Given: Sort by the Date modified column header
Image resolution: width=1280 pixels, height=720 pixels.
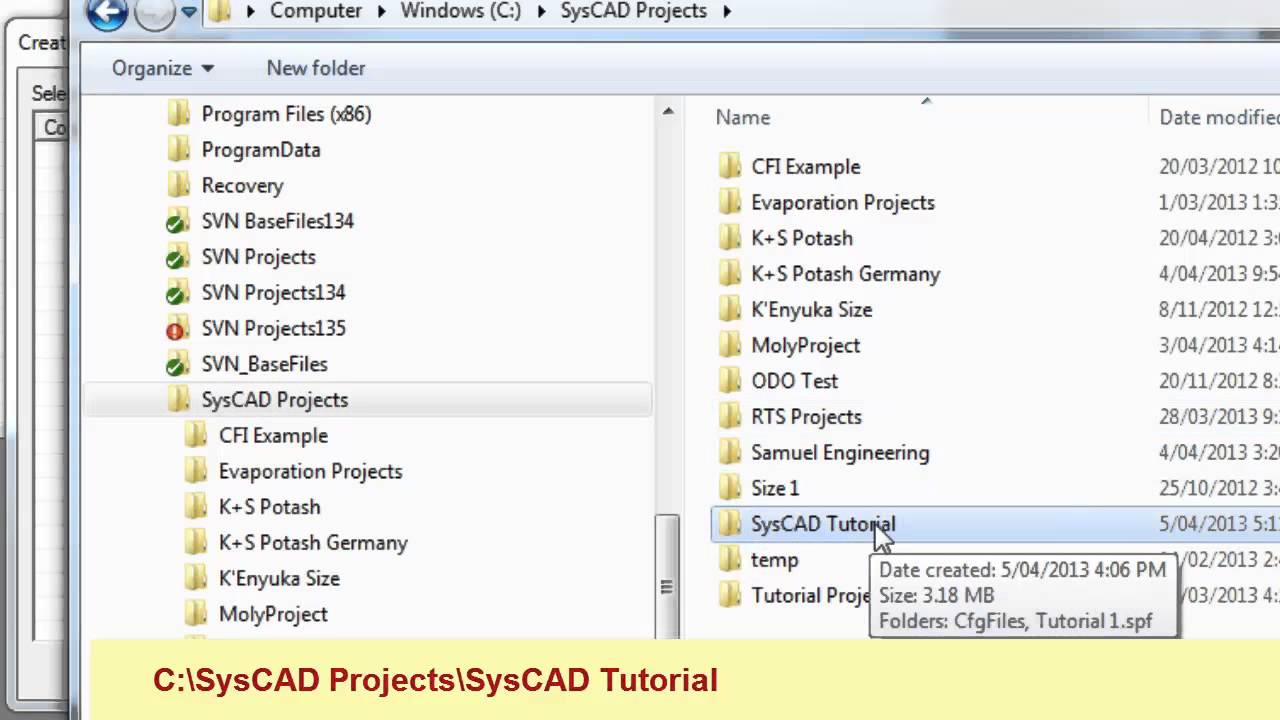Looking at the screenshot, I should coord(1219,117).
